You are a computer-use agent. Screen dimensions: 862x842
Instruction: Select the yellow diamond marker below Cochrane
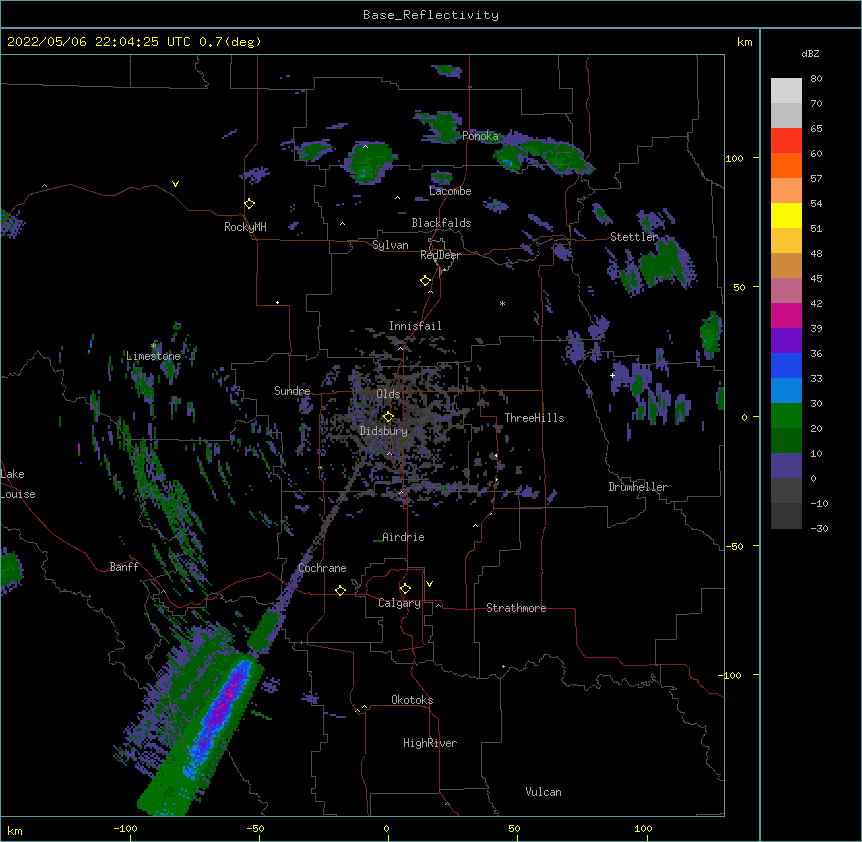click(340, 590)
